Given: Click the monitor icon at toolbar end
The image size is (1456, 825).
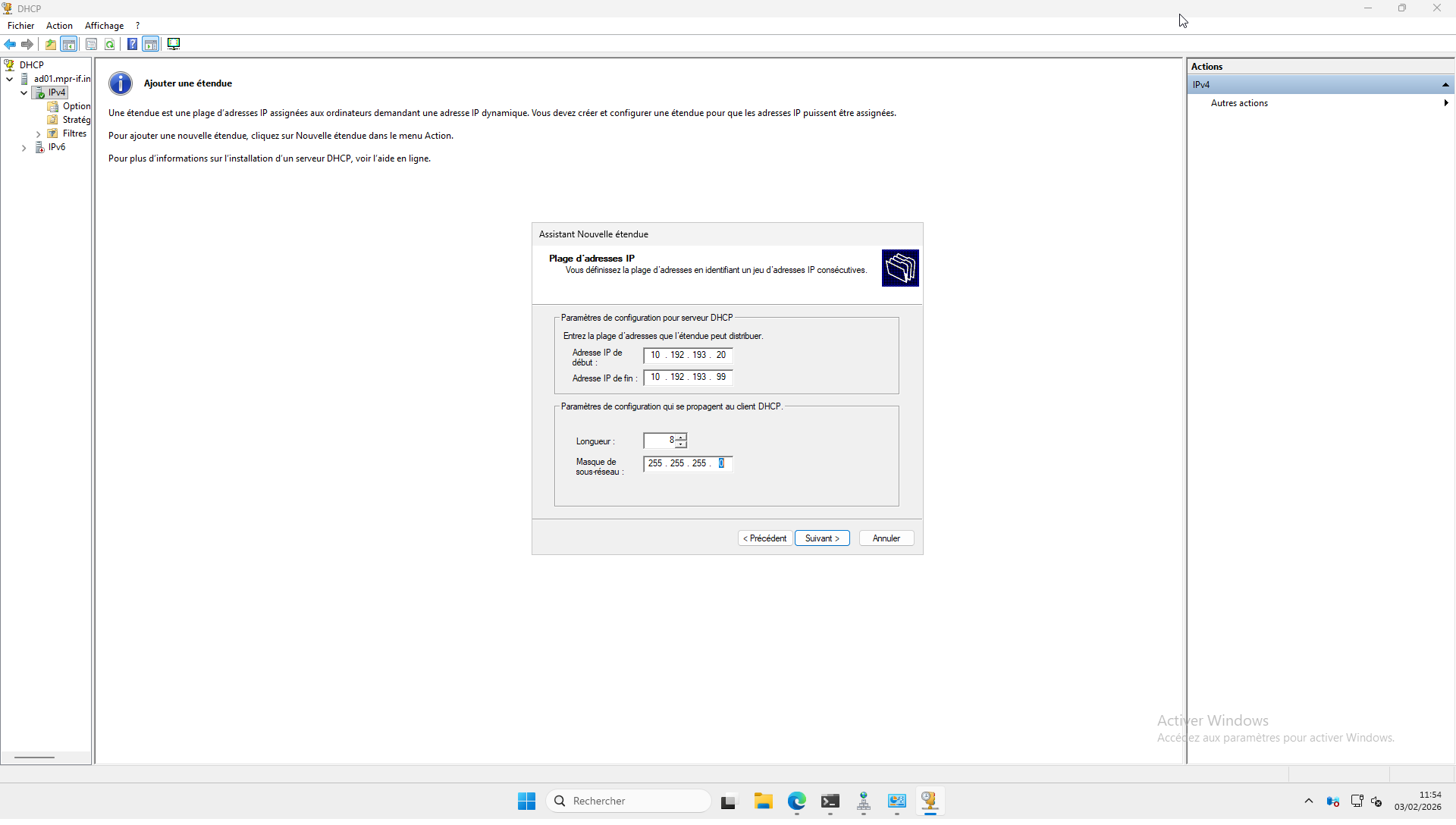Looking at the screenshot, I should point(174,44).
